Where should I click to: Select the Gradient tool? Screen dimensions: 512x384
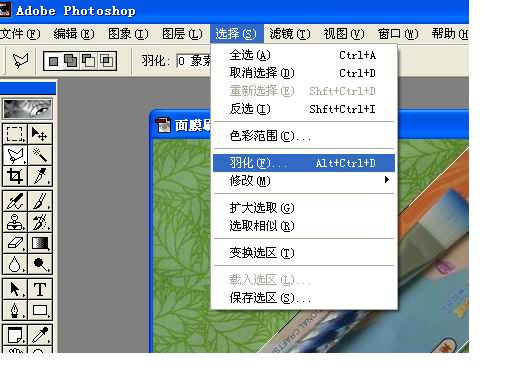click(x=40, y=243)
